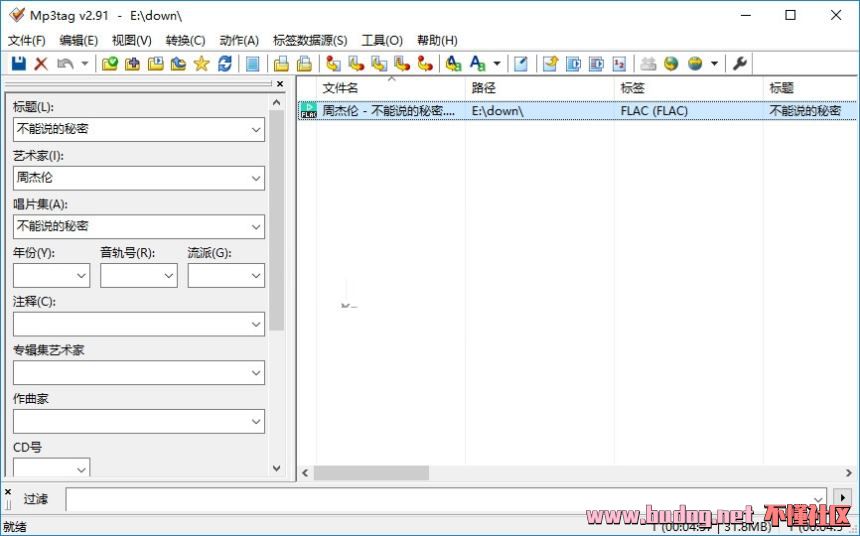The image size is (860, 536).
Task: Expand the actions dropdown arrow beside A icon
Action: tap(497, 64)
